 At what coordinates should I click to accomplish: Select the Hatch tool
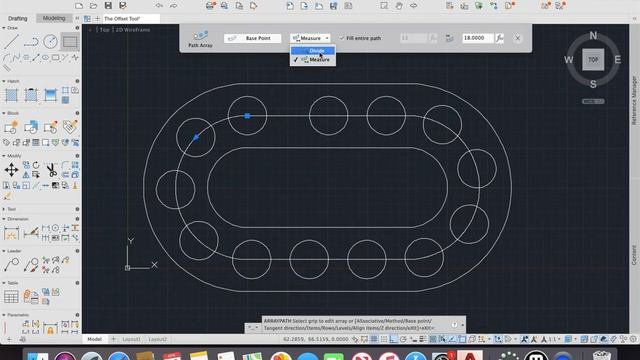coord(11,95)
